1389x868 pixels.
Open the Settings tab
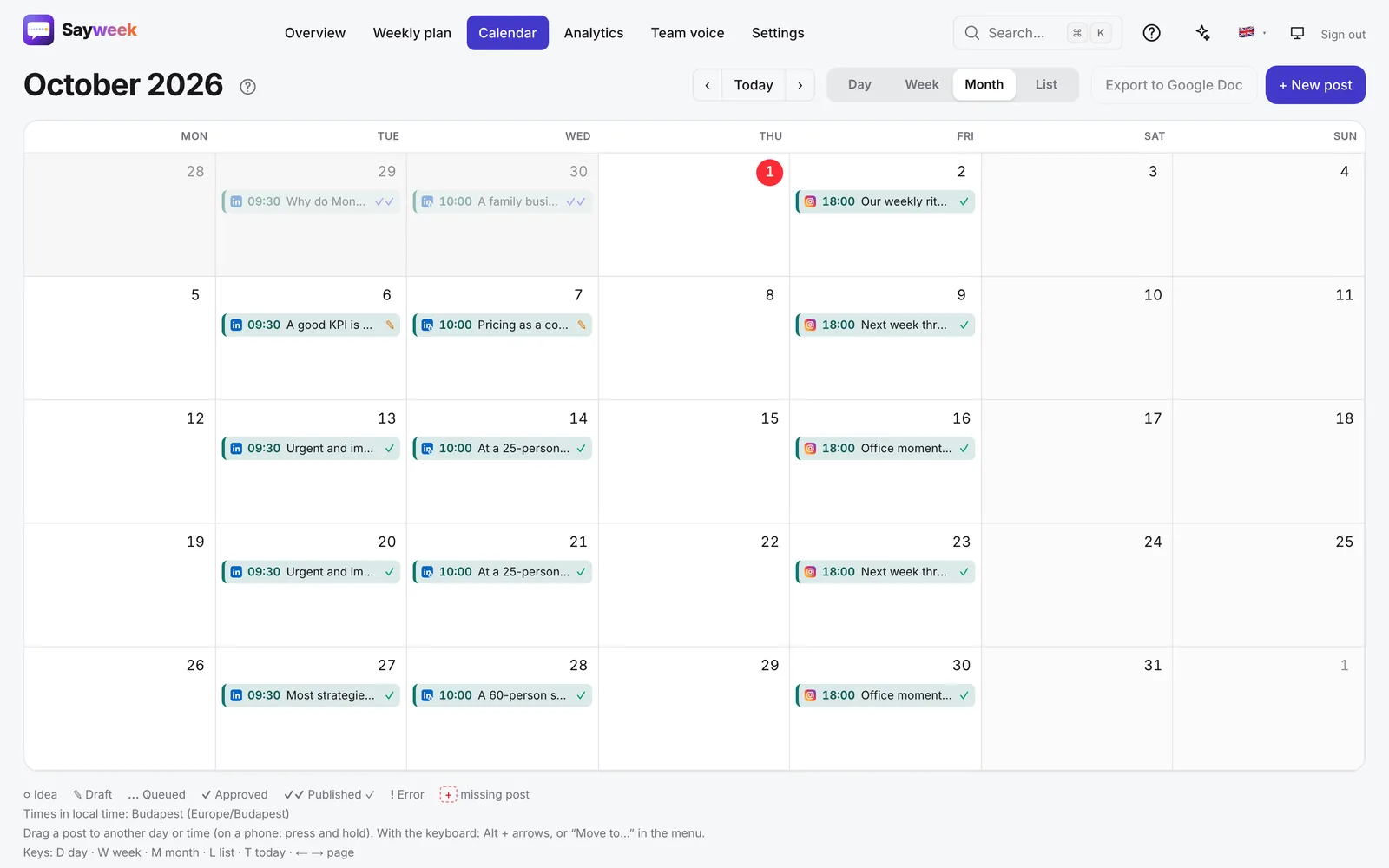pos(778,33)
